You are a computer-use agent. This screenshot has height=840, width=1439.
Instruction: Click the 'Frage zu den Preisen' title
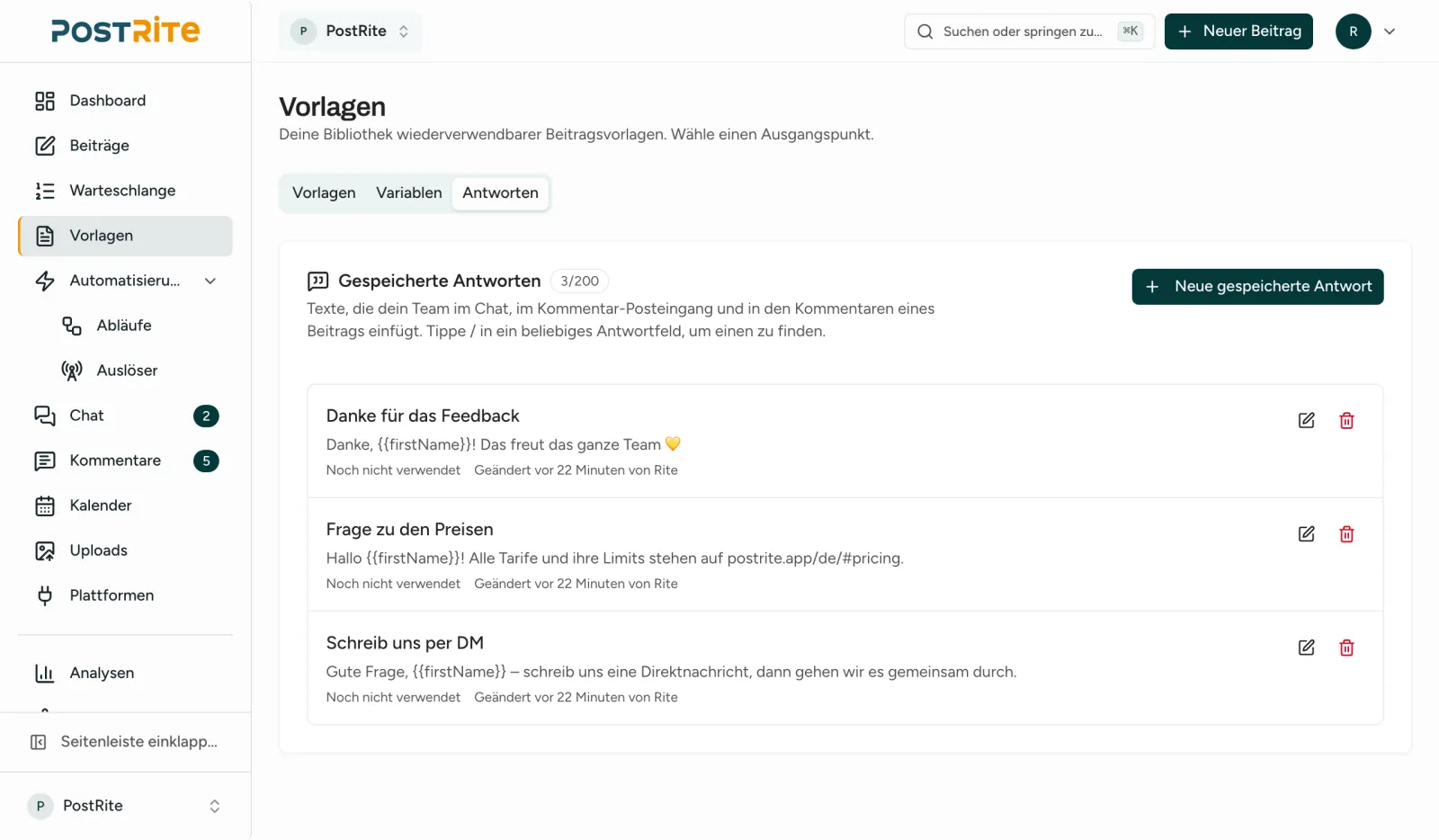409,529
